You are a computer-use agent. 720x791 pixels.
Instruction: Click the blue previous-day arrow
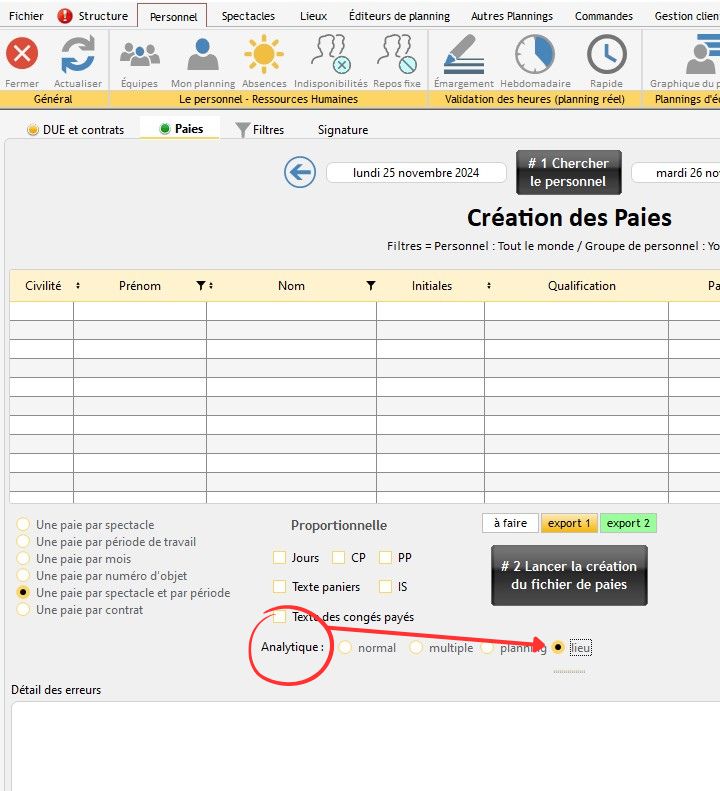(x=300, y=172)
